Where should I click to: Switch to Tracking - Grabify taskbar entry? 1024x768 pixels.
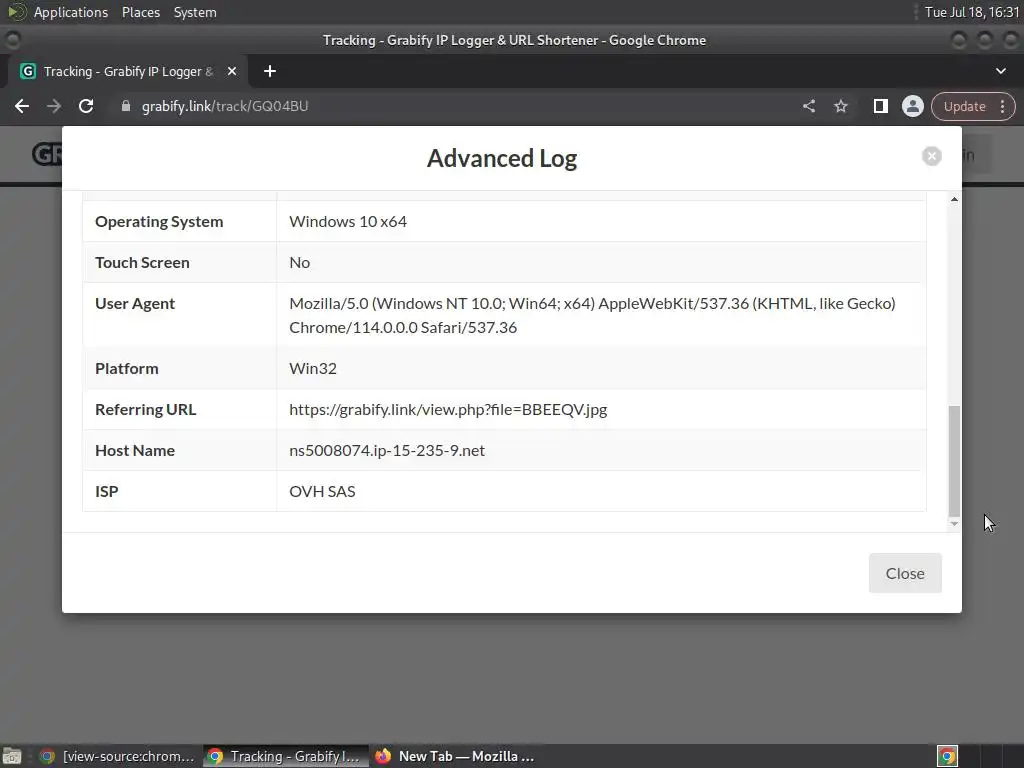click(x=286, y=756)
